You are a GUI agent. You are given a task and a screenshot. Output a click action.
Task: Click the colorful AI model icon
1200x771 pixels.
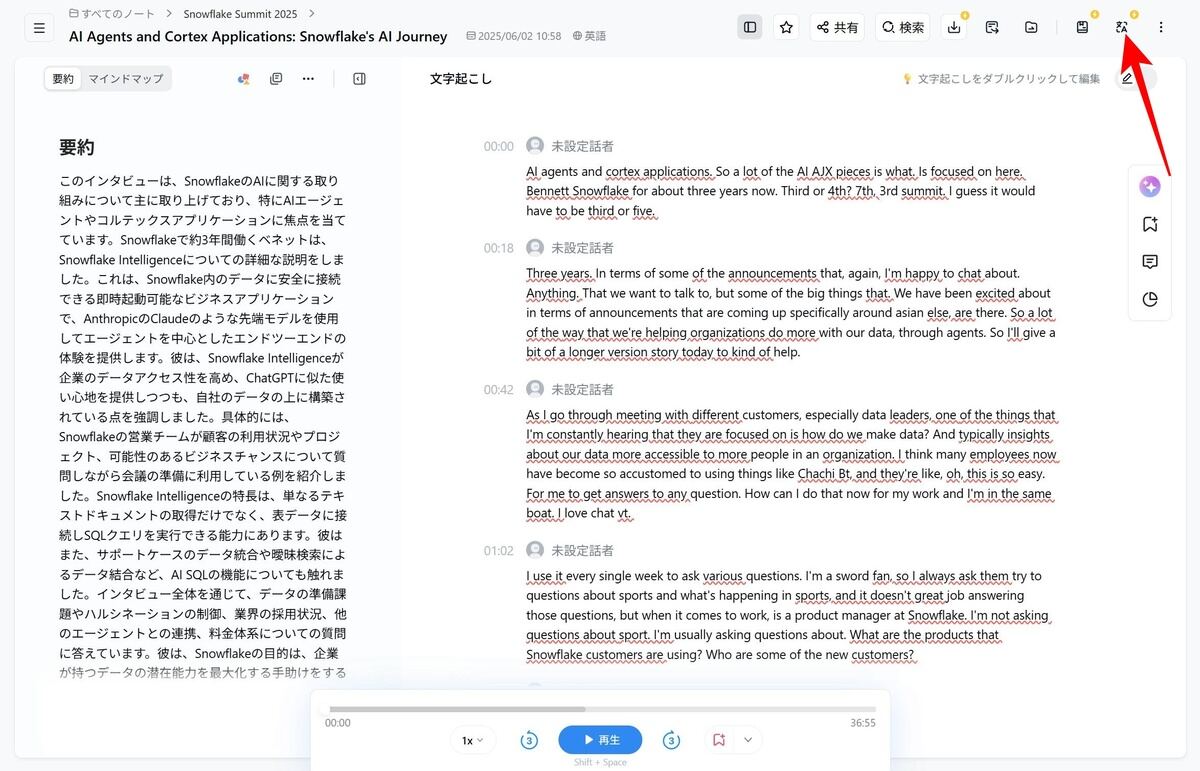click(243, 79)
